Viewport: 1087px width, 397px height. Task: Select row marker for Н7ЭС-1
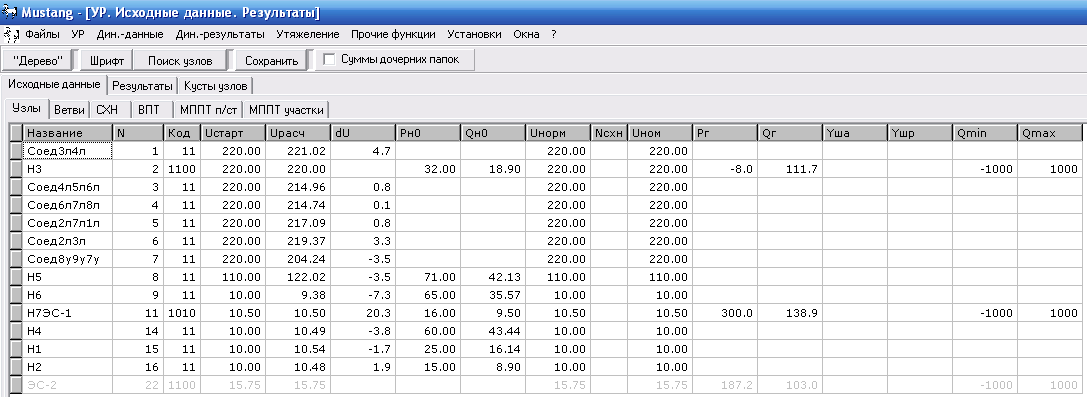[17, 313]
